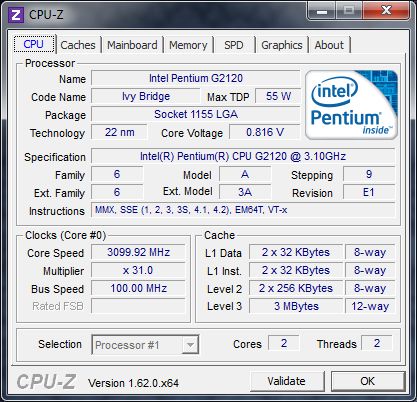This screenshot has height=402, width=417.
Task: Close the CPU-Z window
Action: (386, 11)
